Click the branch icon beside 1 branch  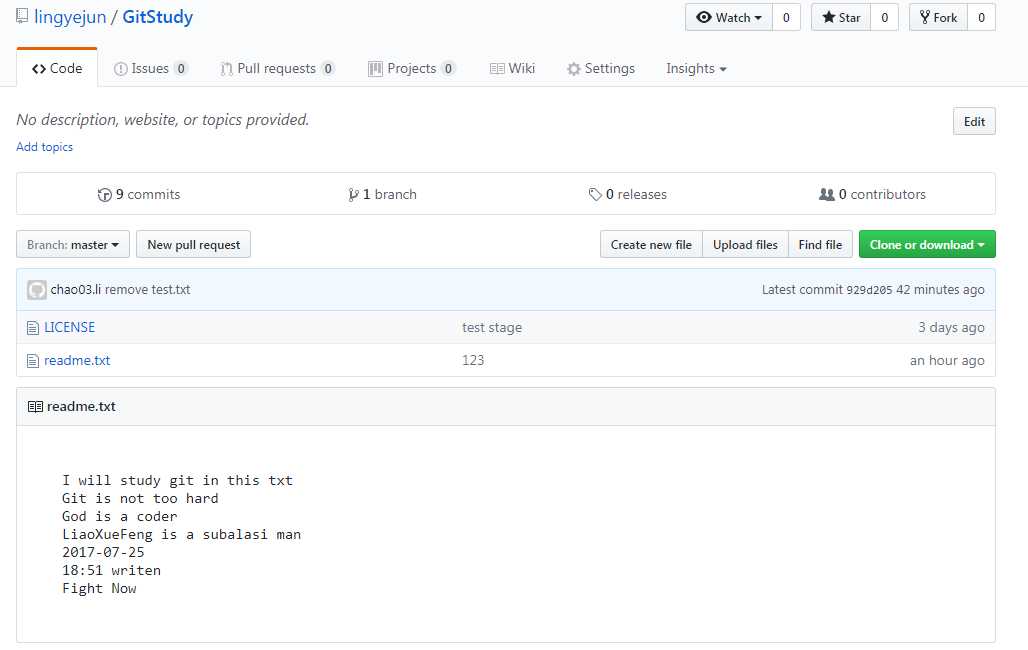(x=353, y=195)
